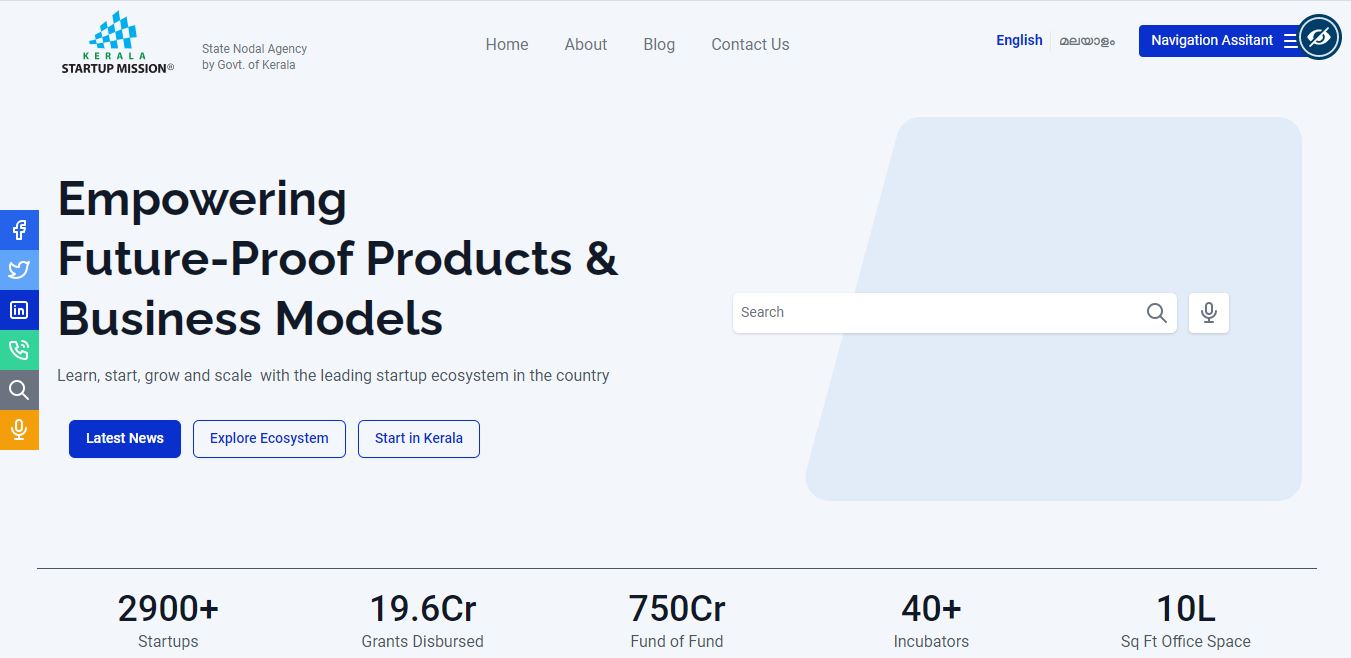
Task: Go to the Home menu item
Action: click(507, 45)
